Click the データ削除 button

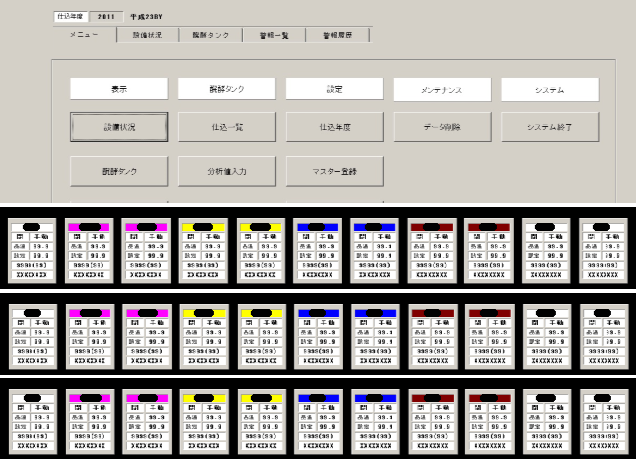point(443,127)
